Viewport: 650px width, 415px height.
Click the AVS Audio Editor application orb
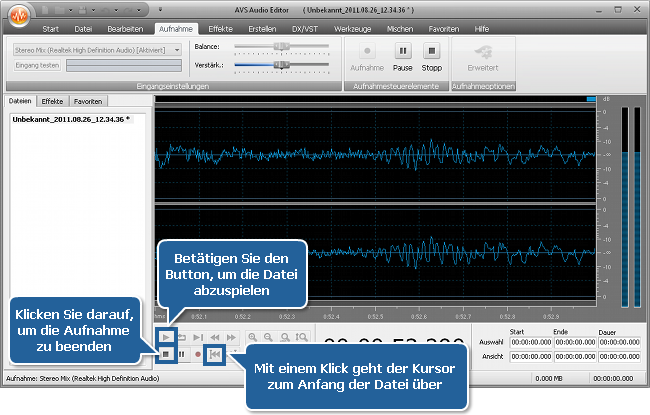pos(19,15)
